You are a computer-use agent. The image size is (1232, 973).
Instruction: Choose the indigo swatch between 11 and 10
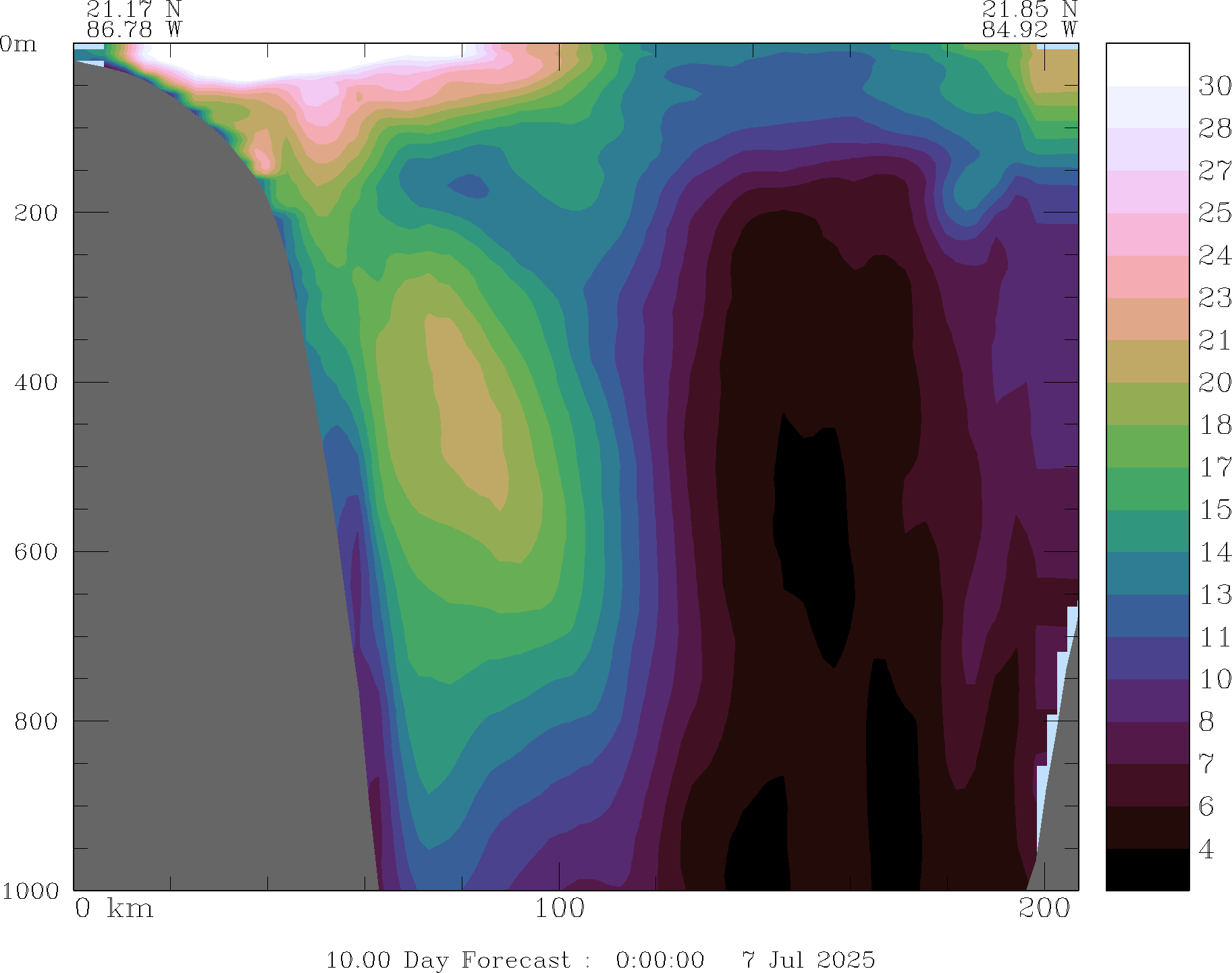click(1147, 658)
